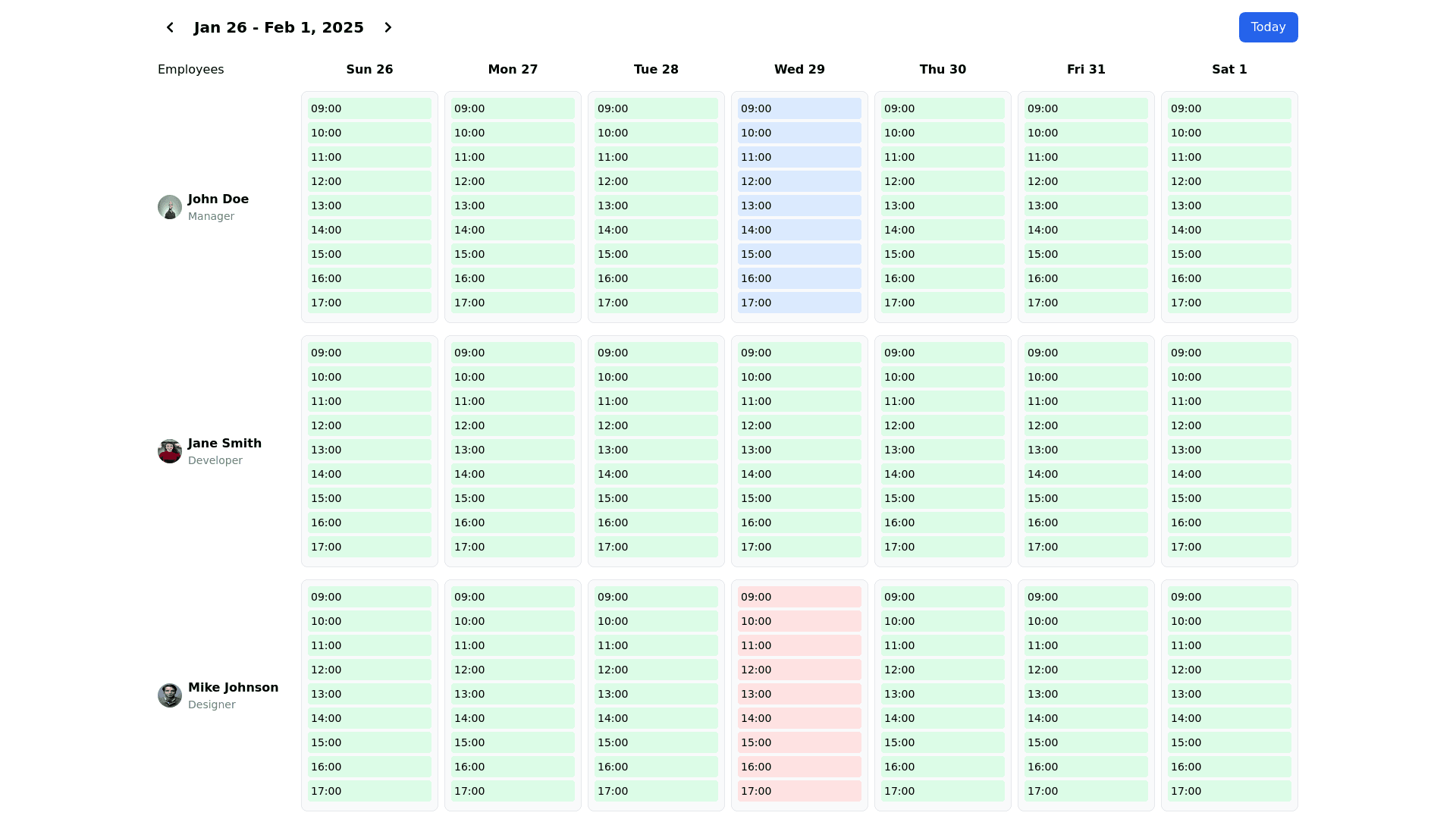Click John Doe's avatar picture
This screenshot has height=819, width=1456.
pos(170,207)
